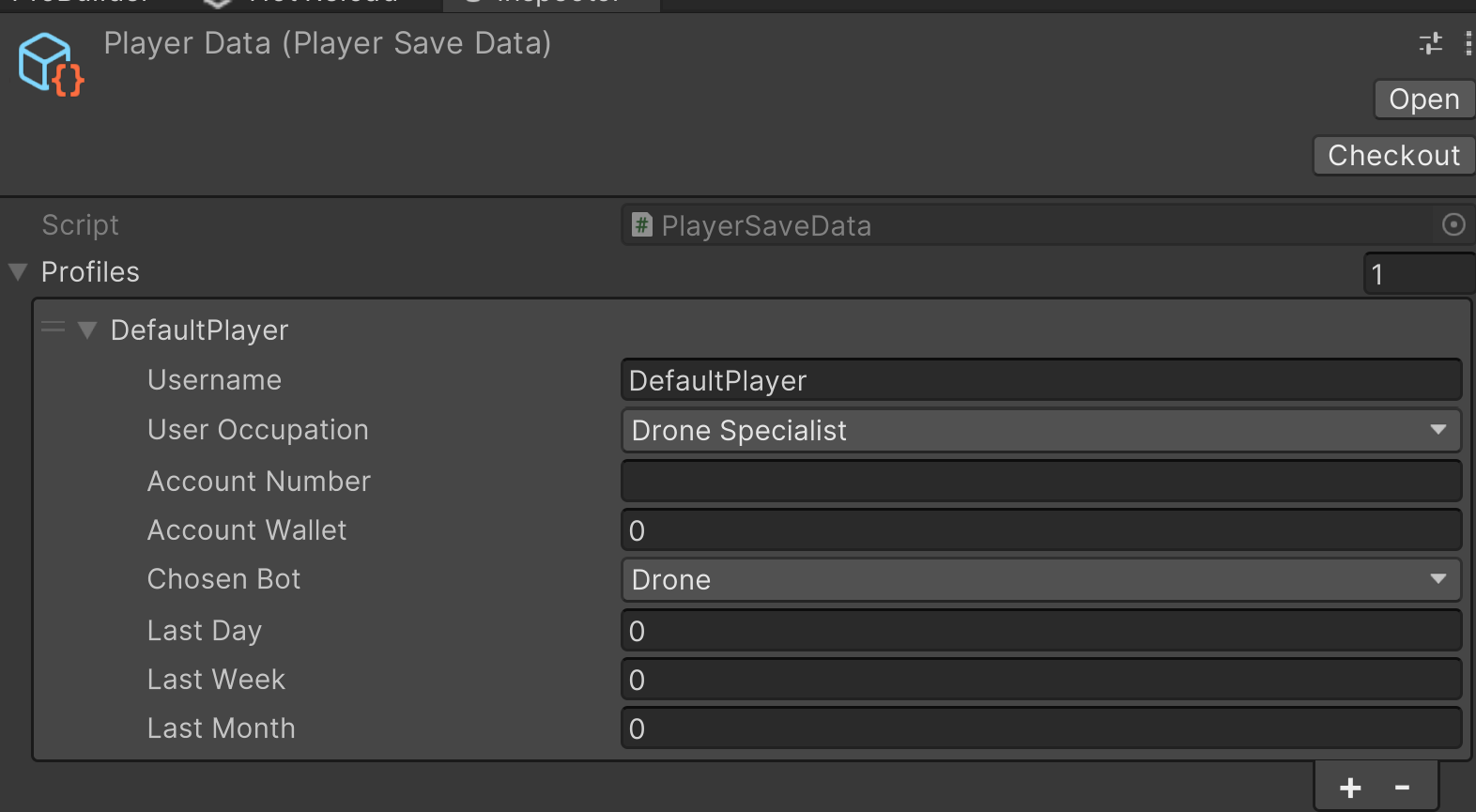
Task: Click the Last Day label
Action: point(205,631)
